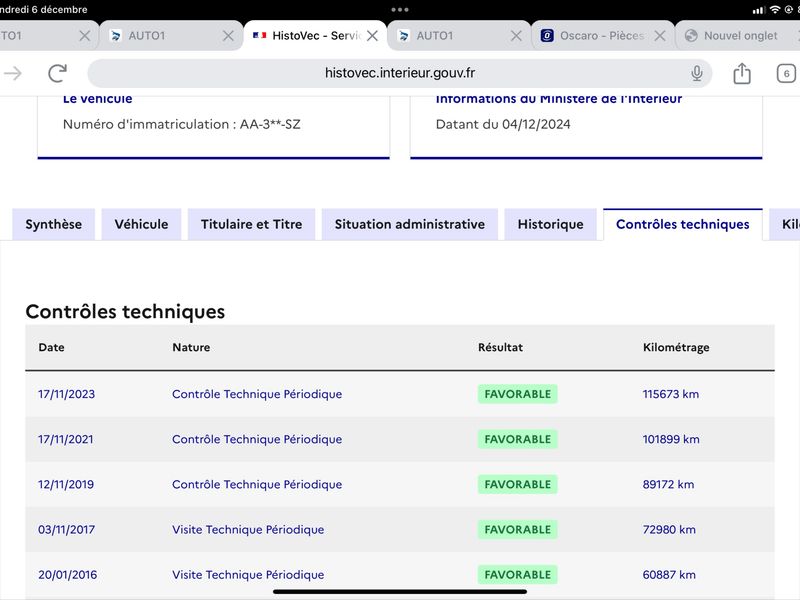Click the Numéro d'immatriculation AA-3**-SZ text
800x600 pixels.
(x=182, y=124)
